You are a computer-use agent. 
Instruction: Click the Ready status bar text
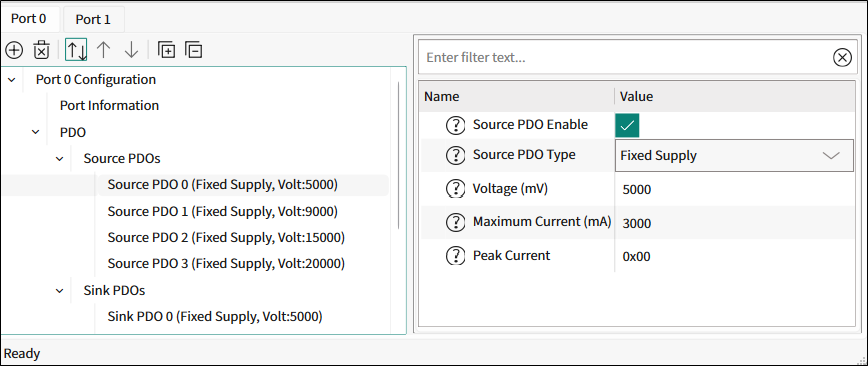point(22,353)
